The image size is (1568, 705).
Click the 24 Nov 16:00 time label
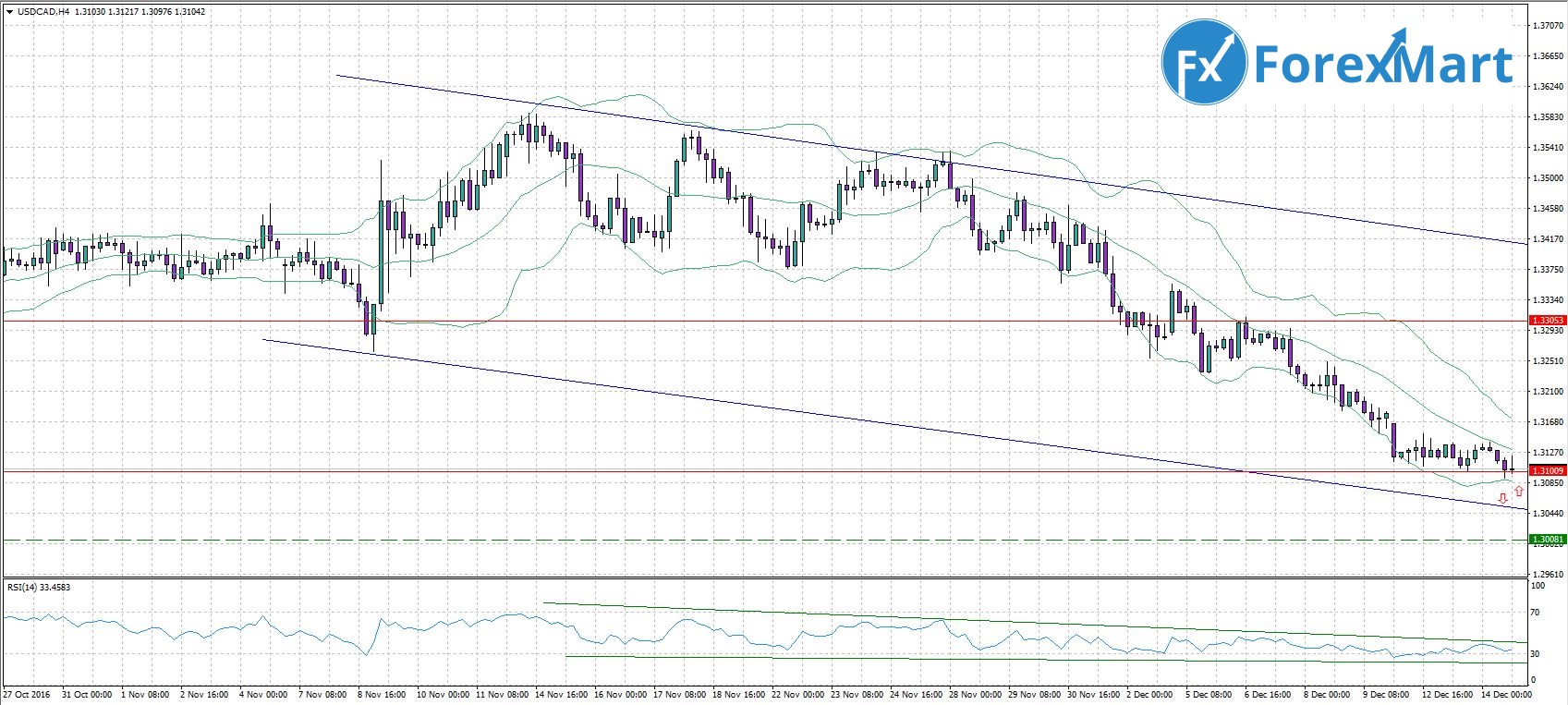click(x=916, y=694)
